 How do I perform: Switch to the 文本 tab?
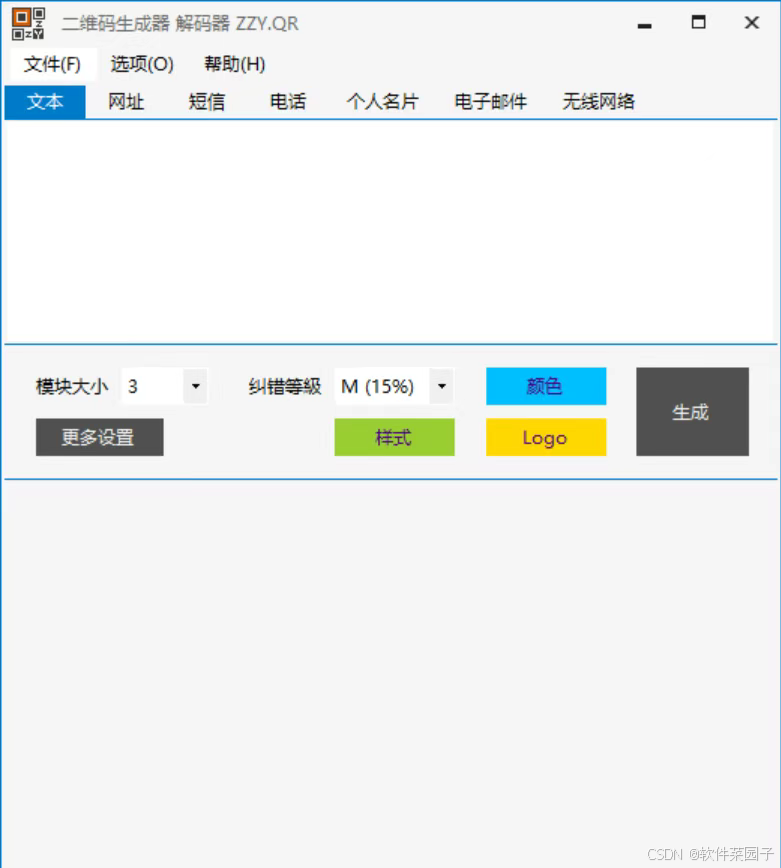coord(45,102)
